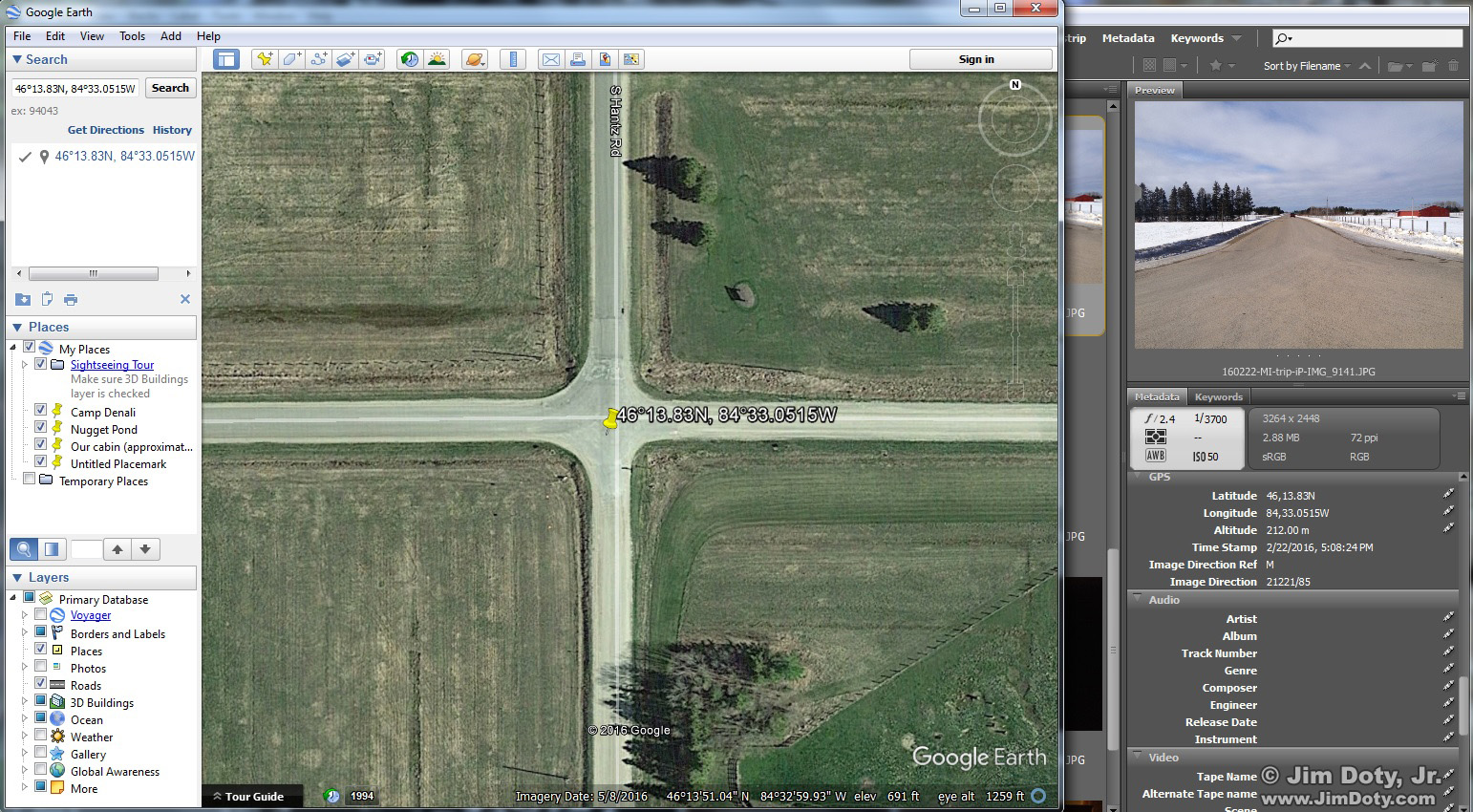Click the edit pencil beside Latitude in Bridge

tap(1448, 495)
